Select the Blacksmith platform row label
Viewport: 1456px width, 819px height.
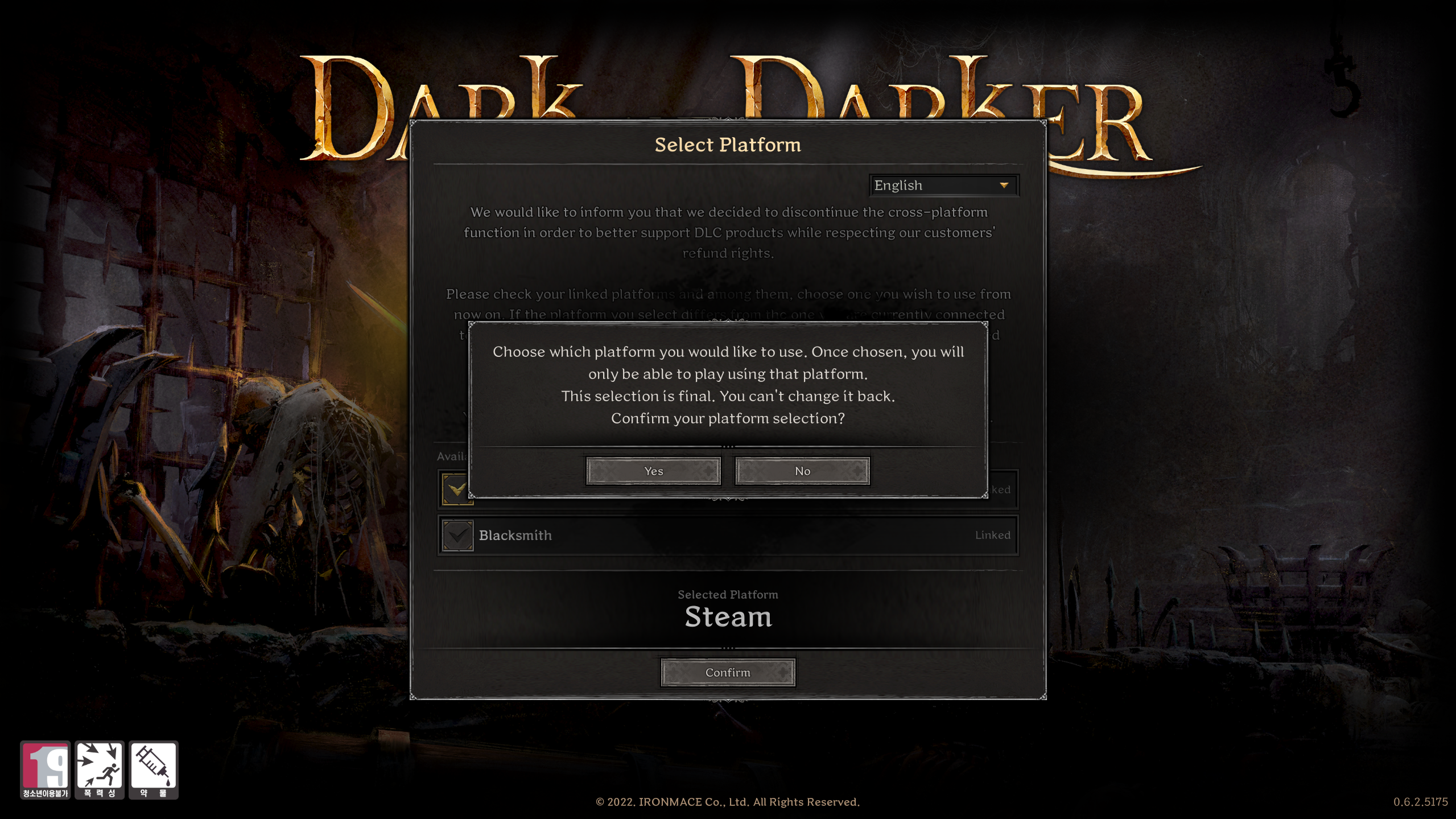tap(515, 535)
